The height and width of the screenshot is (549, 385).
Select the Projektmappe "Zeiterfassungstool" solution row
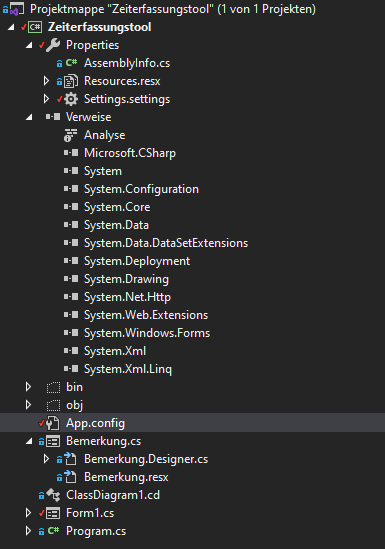(x=173, y=9)
